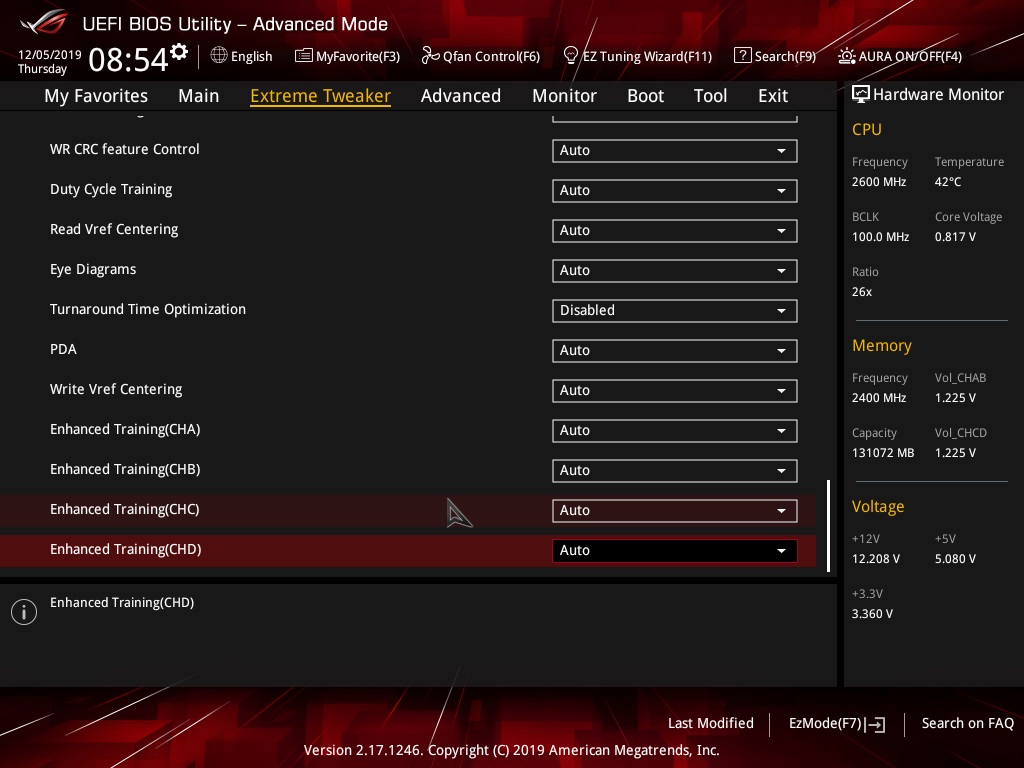The height and width of the screenshot is (768, 1024).
Task: Toggle AURA ON/OFF(F4) light icon
Action: click(x=847, y=56)
